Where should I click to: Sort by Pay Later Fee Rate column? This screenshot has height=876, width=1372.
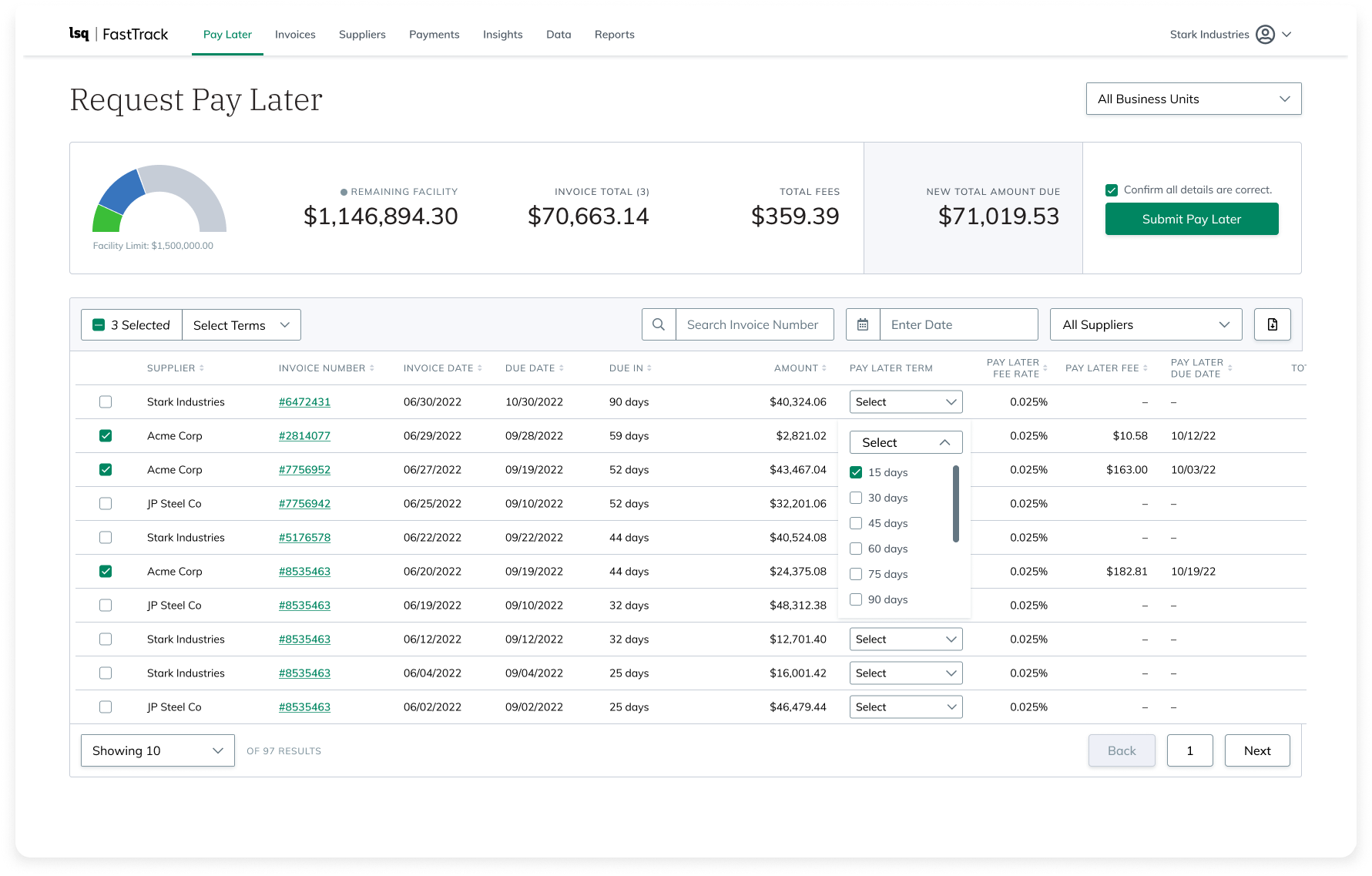tap(1045, 368)
